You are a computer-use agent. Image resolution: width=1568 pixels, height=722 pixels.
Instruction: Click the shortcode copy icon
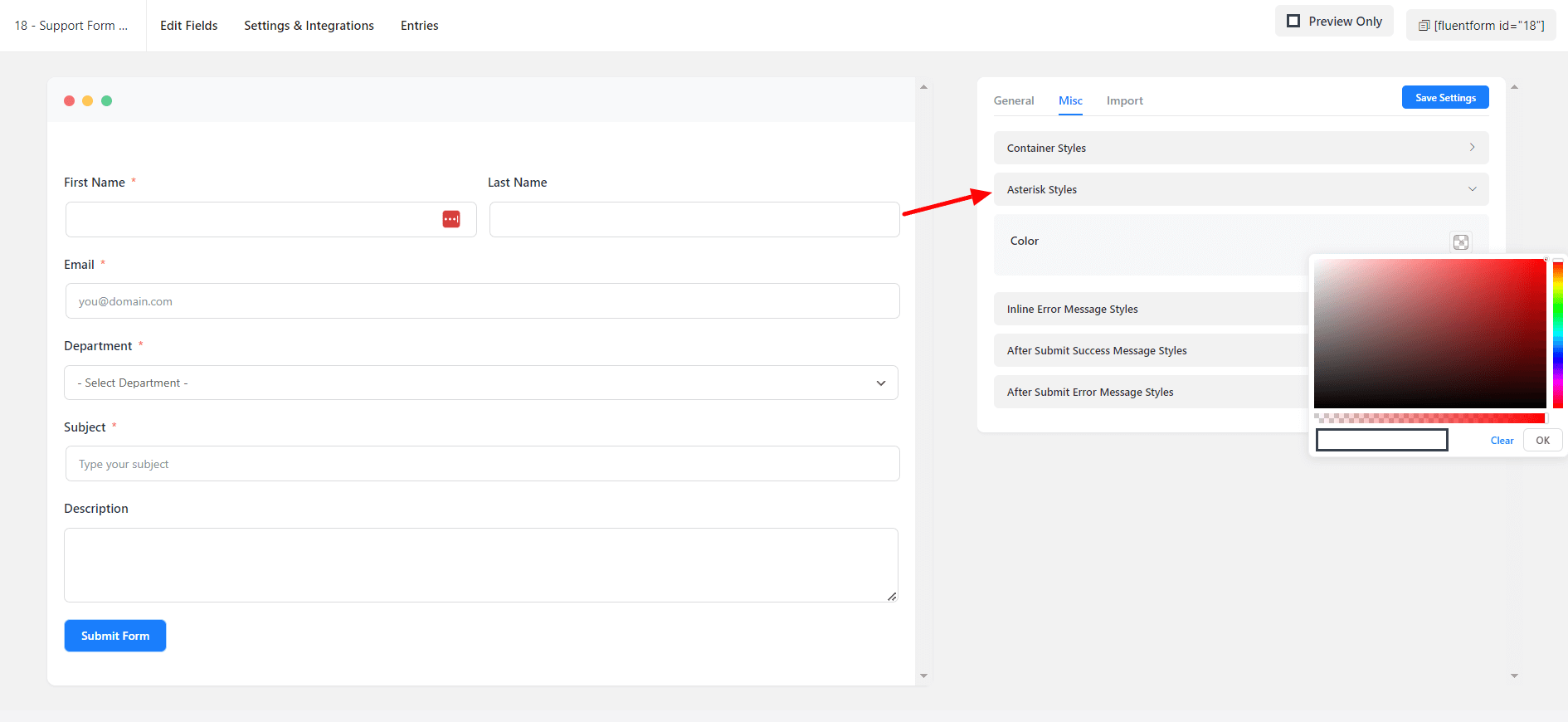1424,26
